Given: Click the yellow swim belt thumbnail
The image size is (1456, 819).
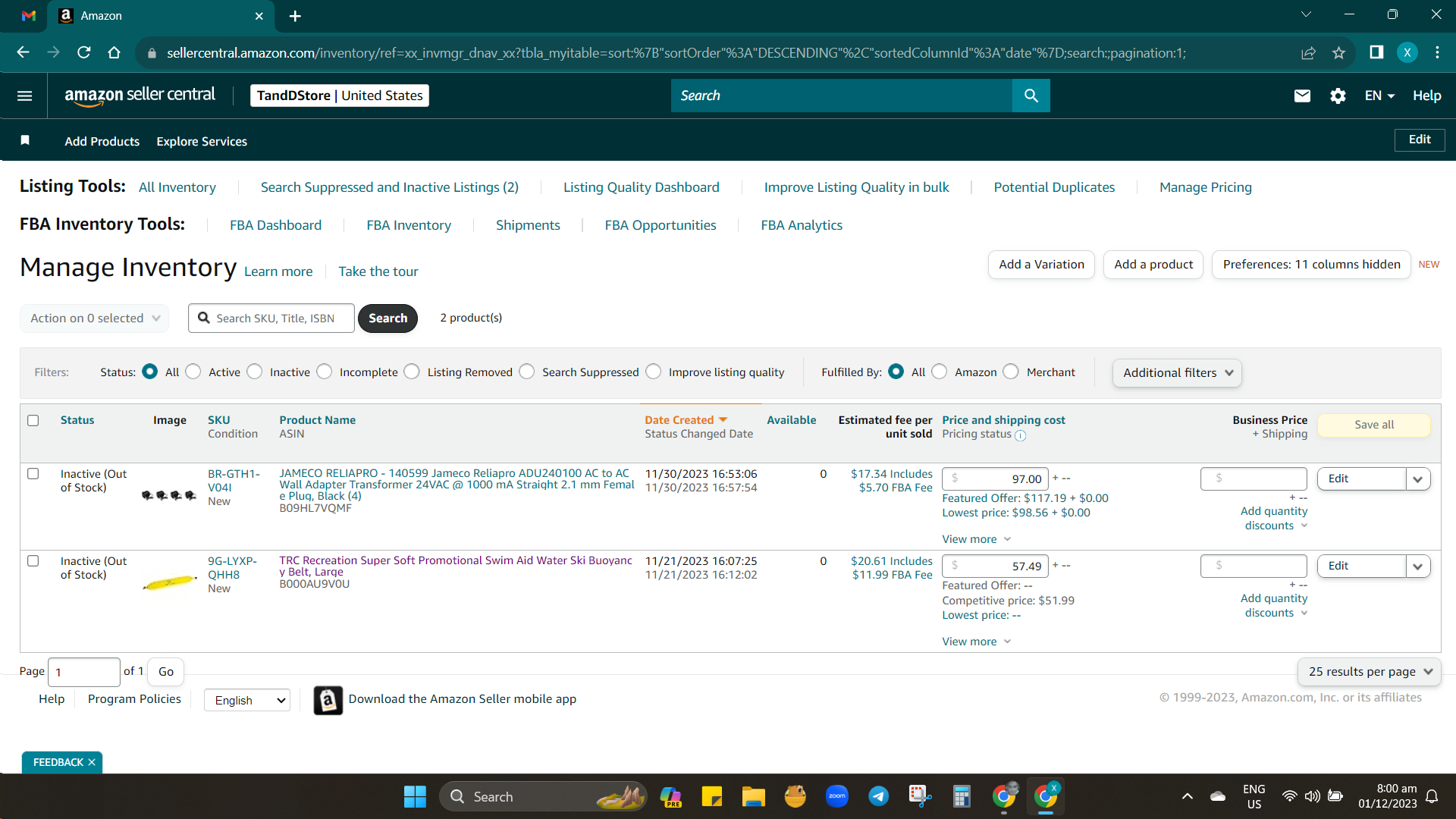Looking at the screenshot, I should pos(171,583).
